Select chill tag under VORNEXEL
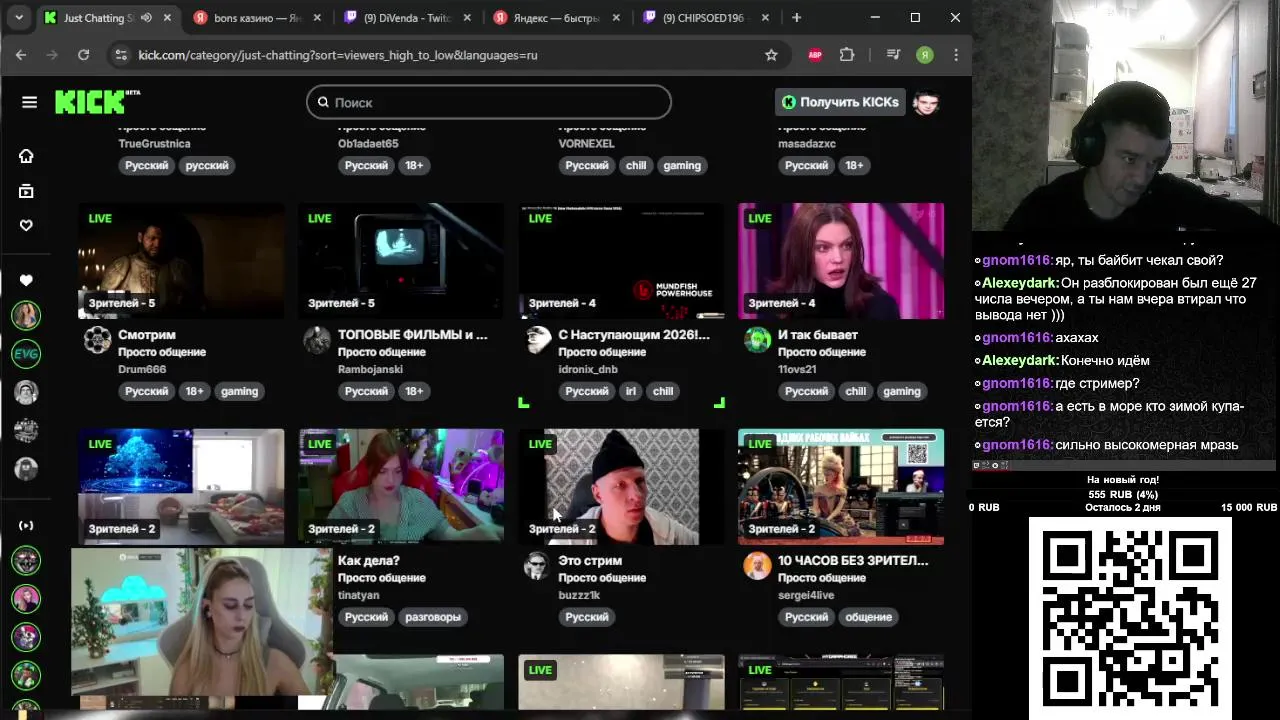Viewport: 1280px width, 720px height. [x=636, y=165]
